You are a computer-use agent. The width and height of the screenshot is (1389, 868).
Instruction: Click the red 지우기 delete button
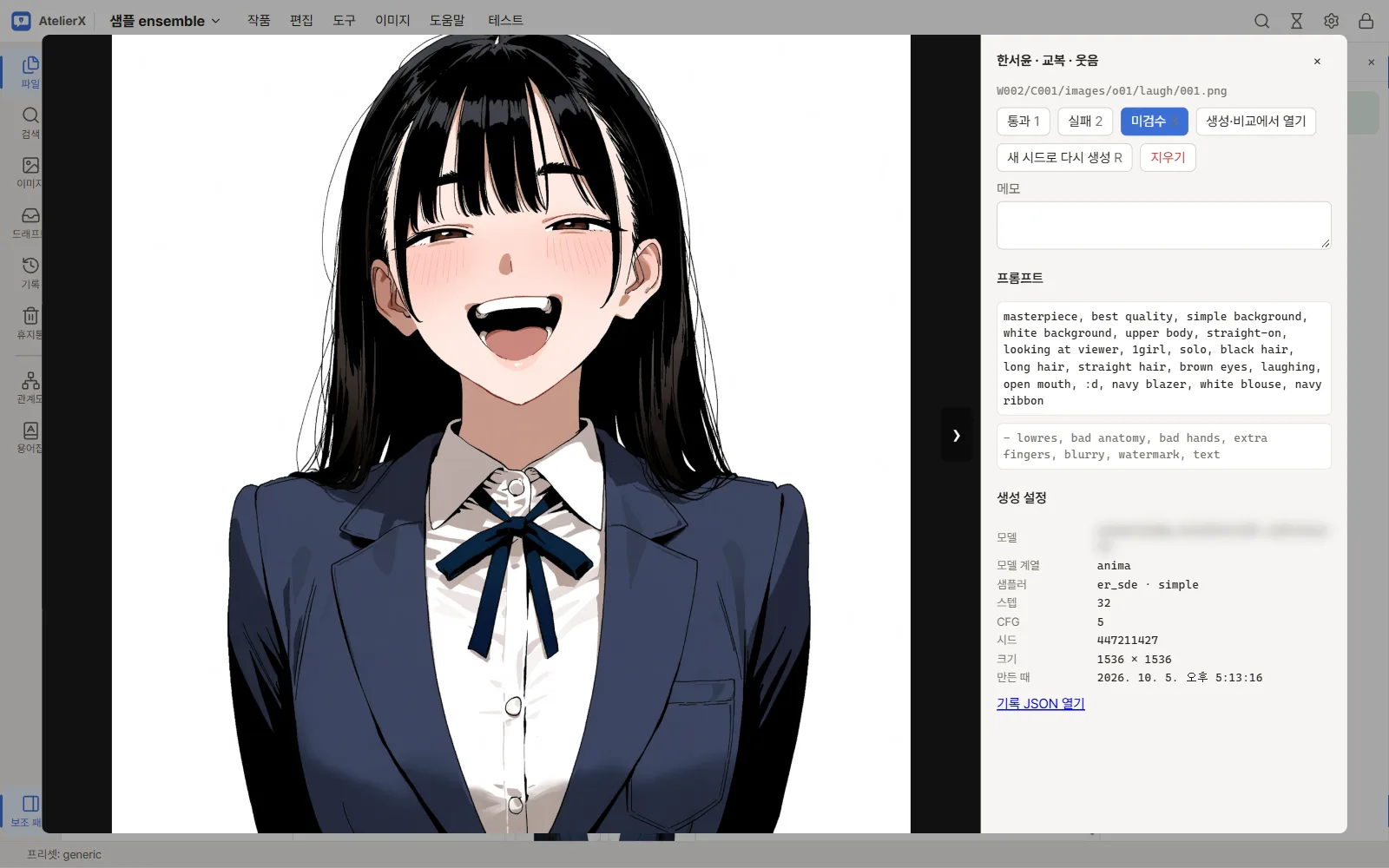[1168, 158]
